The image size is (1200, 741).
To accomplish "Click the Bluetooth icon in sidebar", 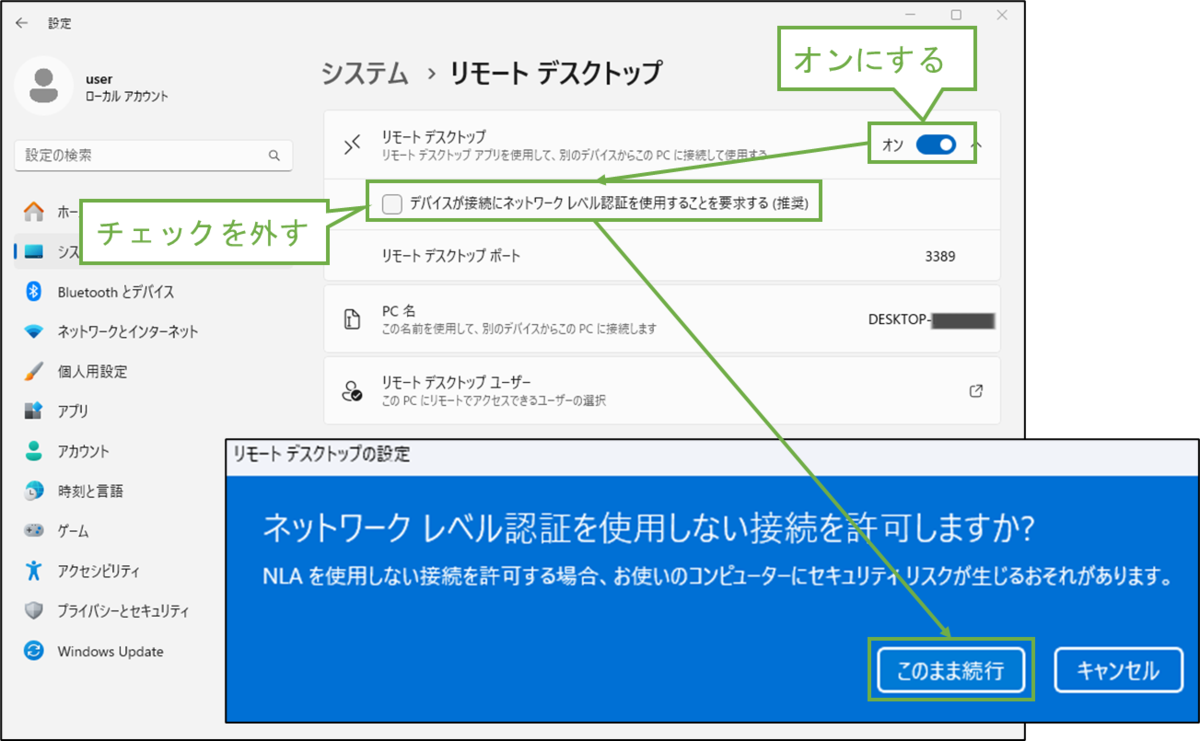I will 34,292.
